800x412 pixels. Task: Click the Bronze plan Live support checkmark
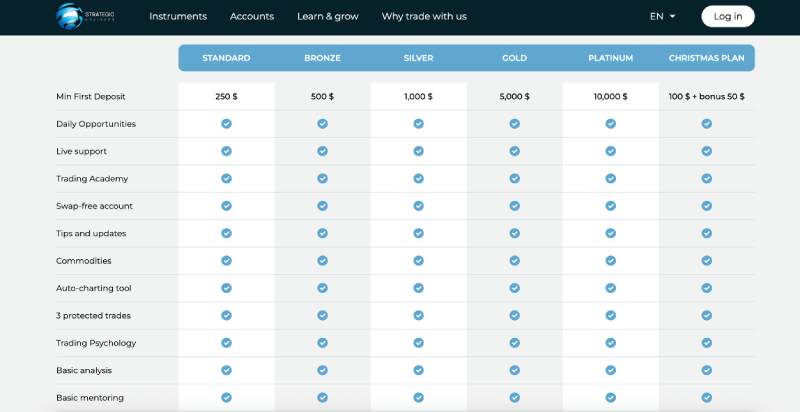coord(322,151)
